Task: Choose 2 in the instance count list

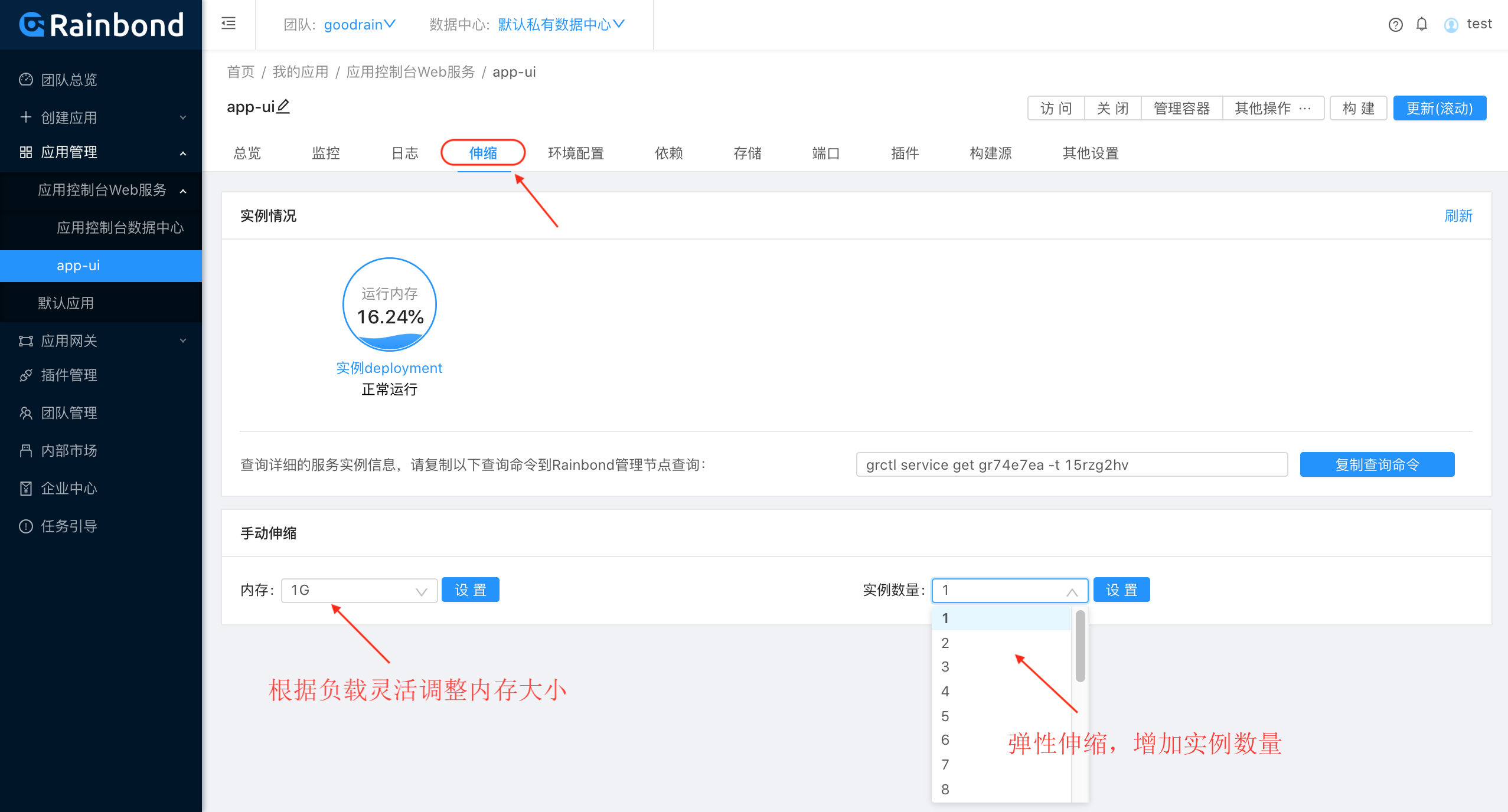Action: pyautogui.click(x=1001, y=643)
